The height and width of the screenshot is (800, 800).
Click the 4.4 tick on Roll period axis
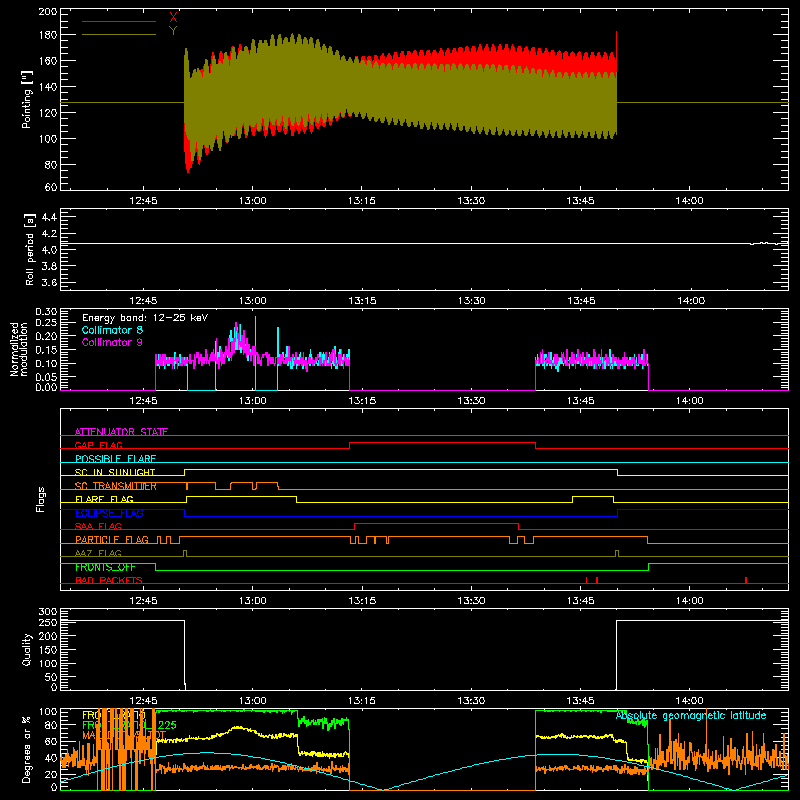49,217
